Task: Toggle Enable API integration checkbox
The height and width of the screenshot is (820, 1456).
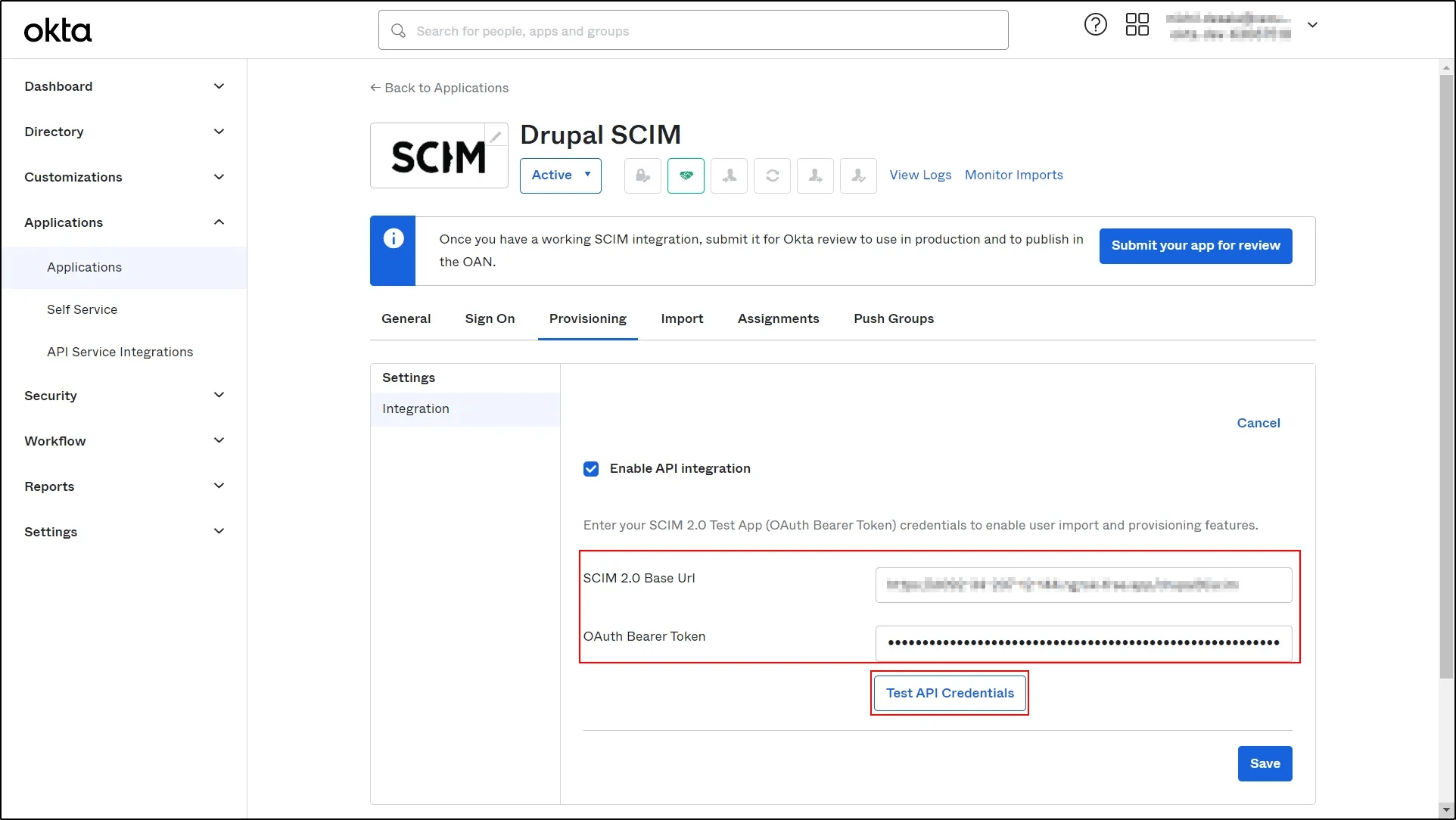Action: pos(591,469)
